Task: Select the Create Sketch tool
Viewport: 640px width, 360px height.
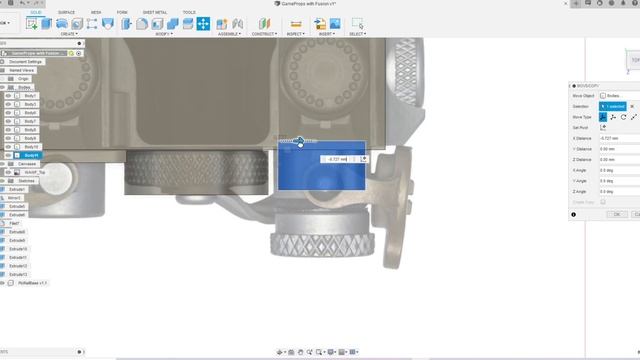Action: (x=31, y=23)
